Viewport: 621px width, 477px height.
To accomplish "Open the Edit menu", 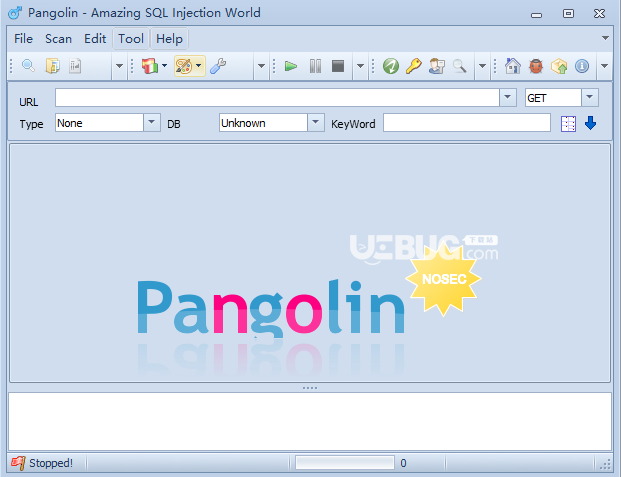I will [95, 39].
